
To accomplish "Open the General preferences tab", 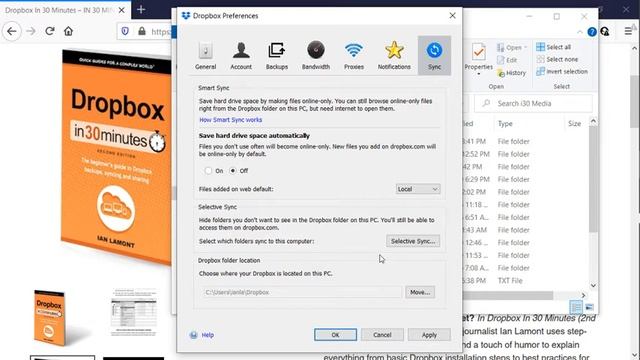I will pyautogui.click(x=205, y=56).
